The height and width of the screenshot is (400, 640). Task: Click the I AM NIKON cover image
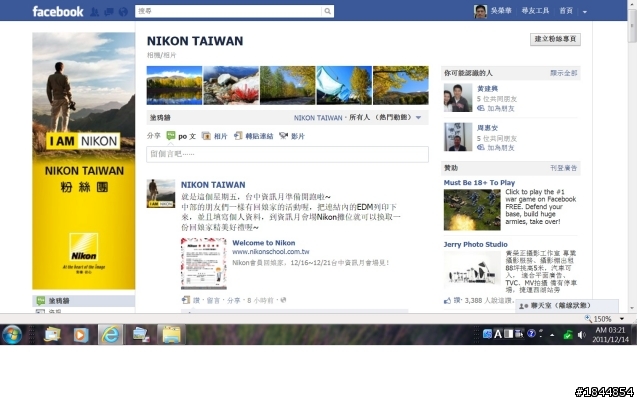tap(84, 161)
